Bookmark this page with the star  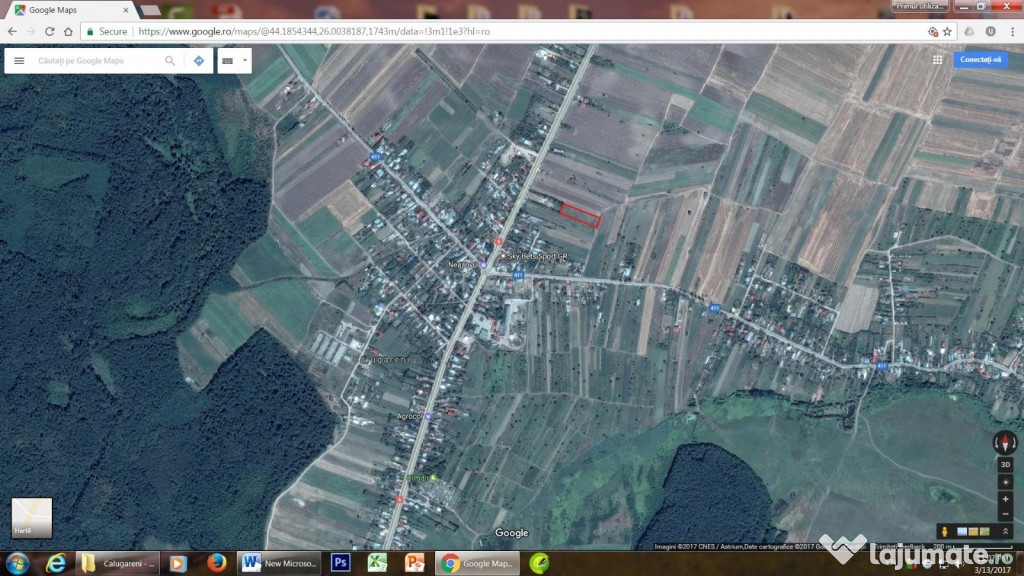[947, 31]
